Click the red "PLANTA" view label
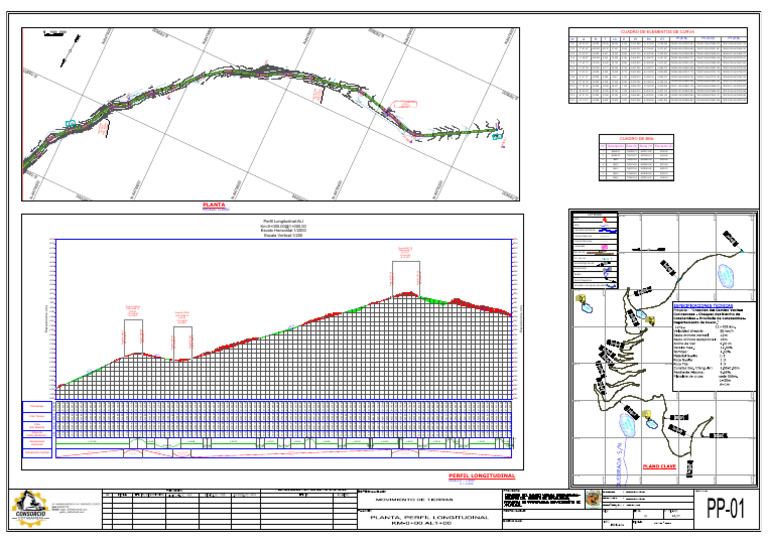This screenshot has height=542, width=768. pyautogui.click(x=214, y=205)
